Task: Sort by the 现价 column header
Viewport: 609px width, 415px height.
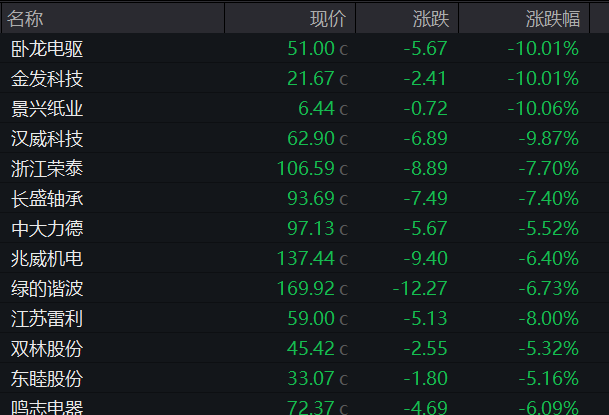Action: click(326, 18)
